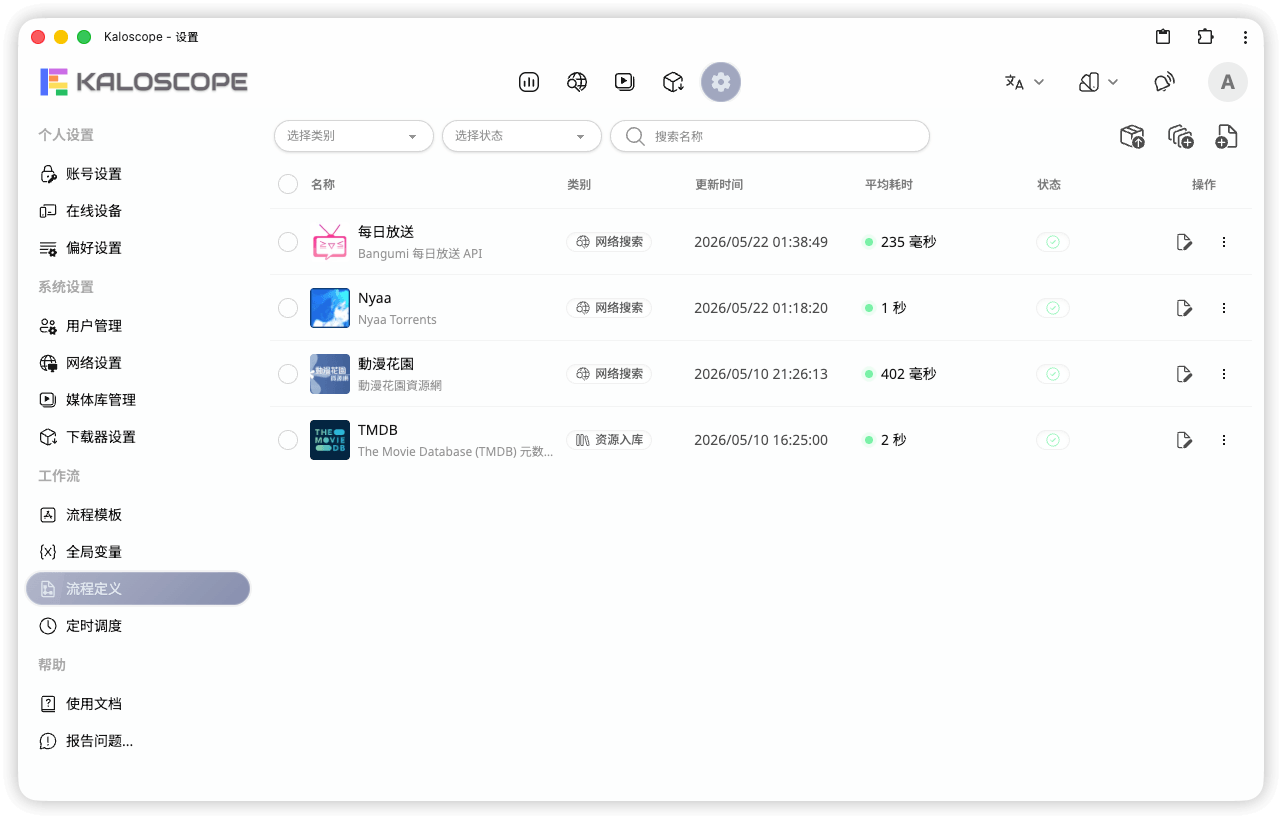Screen dimensions: 1282x819
Task: Open 全局变量 in sidebar
Action: 138,552
